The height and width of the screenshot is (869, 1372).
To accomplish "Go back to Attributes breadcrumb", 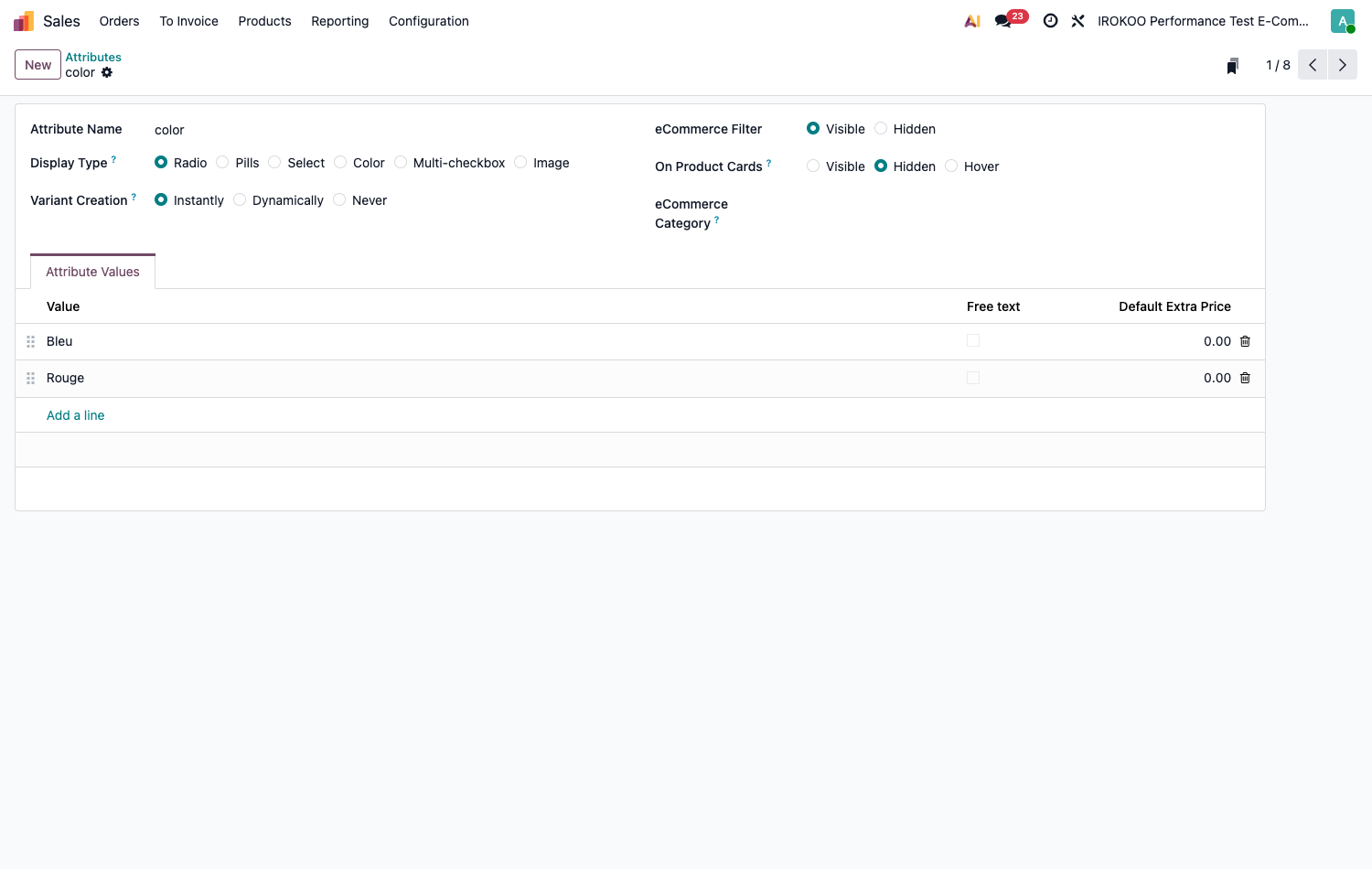I will tap(93, 57).
